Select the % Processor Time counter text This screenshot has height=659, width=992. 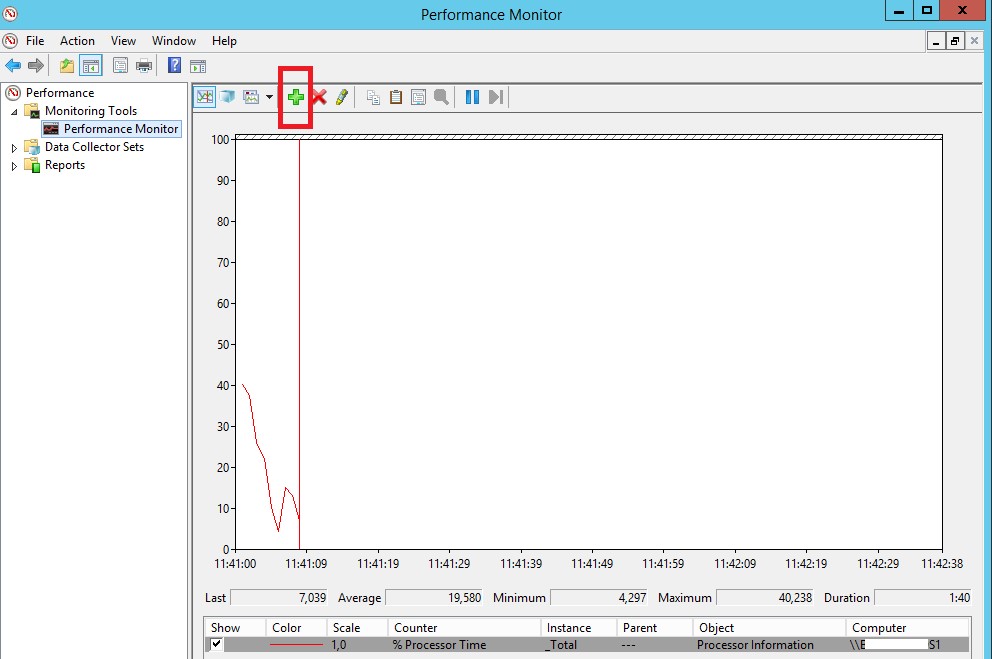tap(439, 644)
